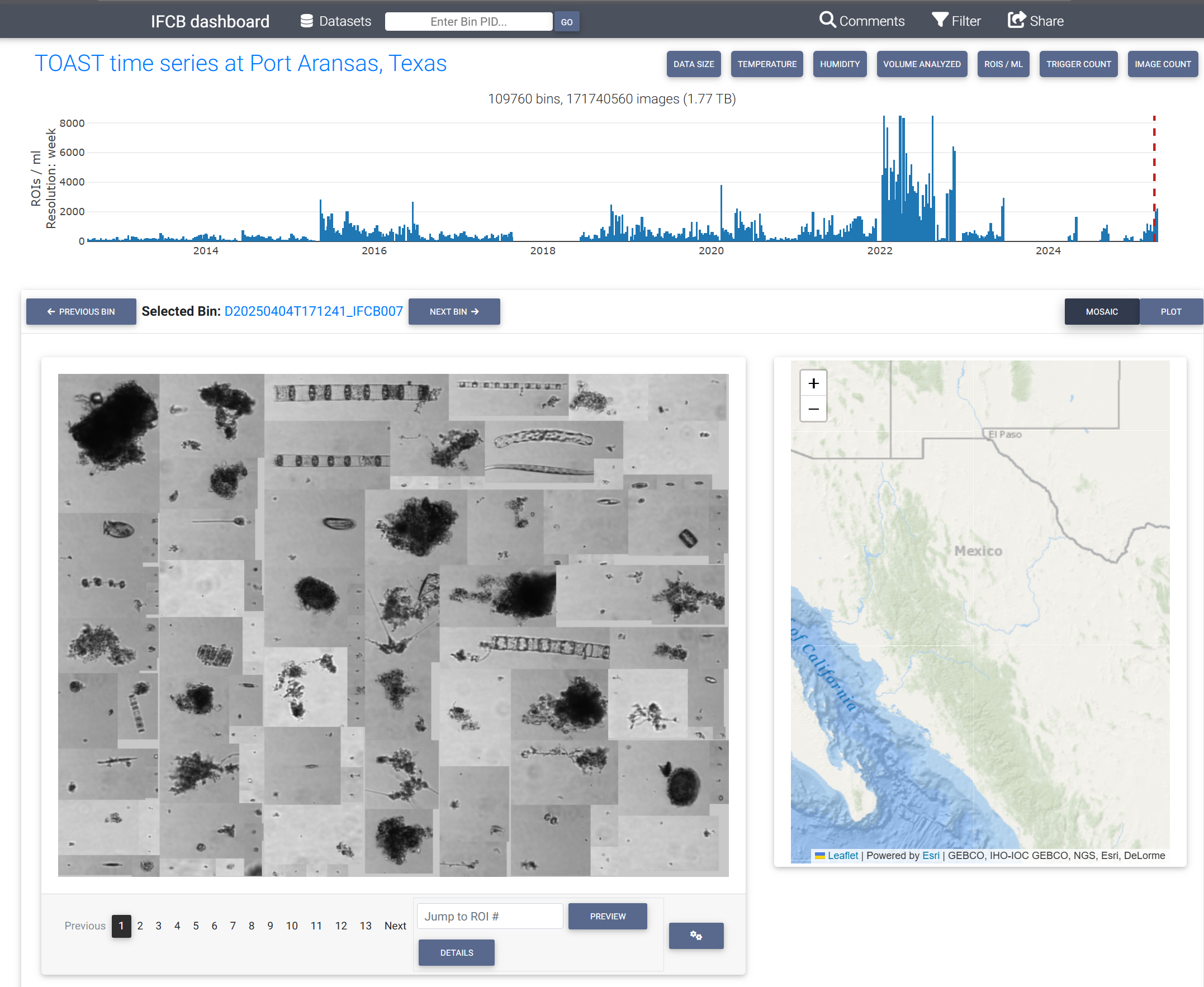Zoom out on the map
This screenshot has width=1204, height=987.
coord(813,409)
